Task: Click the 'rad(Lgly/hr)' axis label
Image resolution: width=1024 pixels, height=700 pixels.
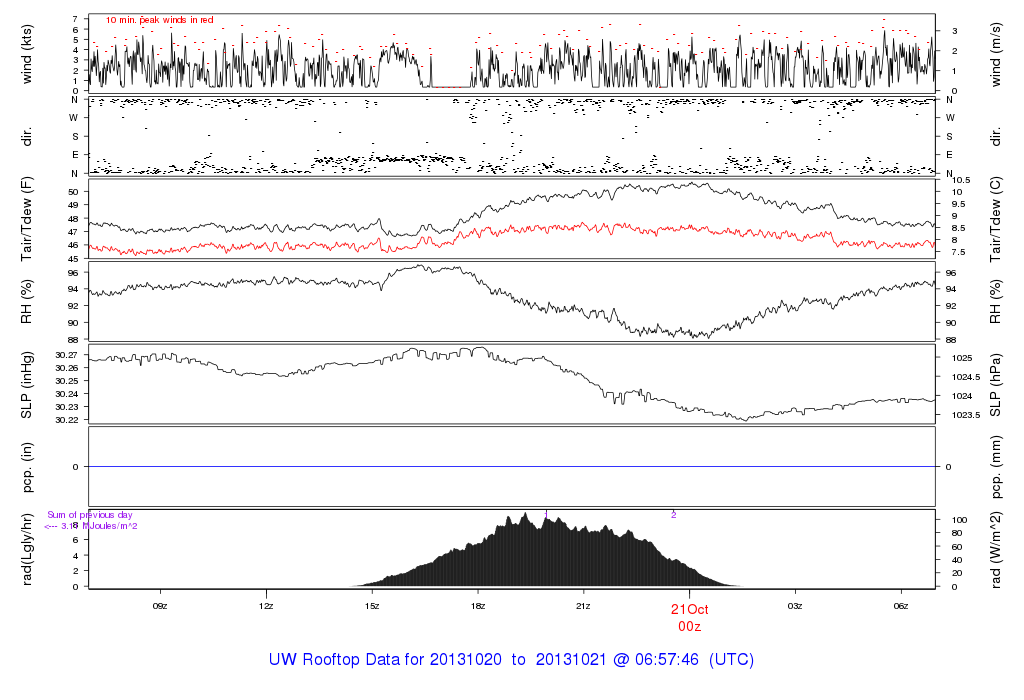Action: tap(27, 549)
